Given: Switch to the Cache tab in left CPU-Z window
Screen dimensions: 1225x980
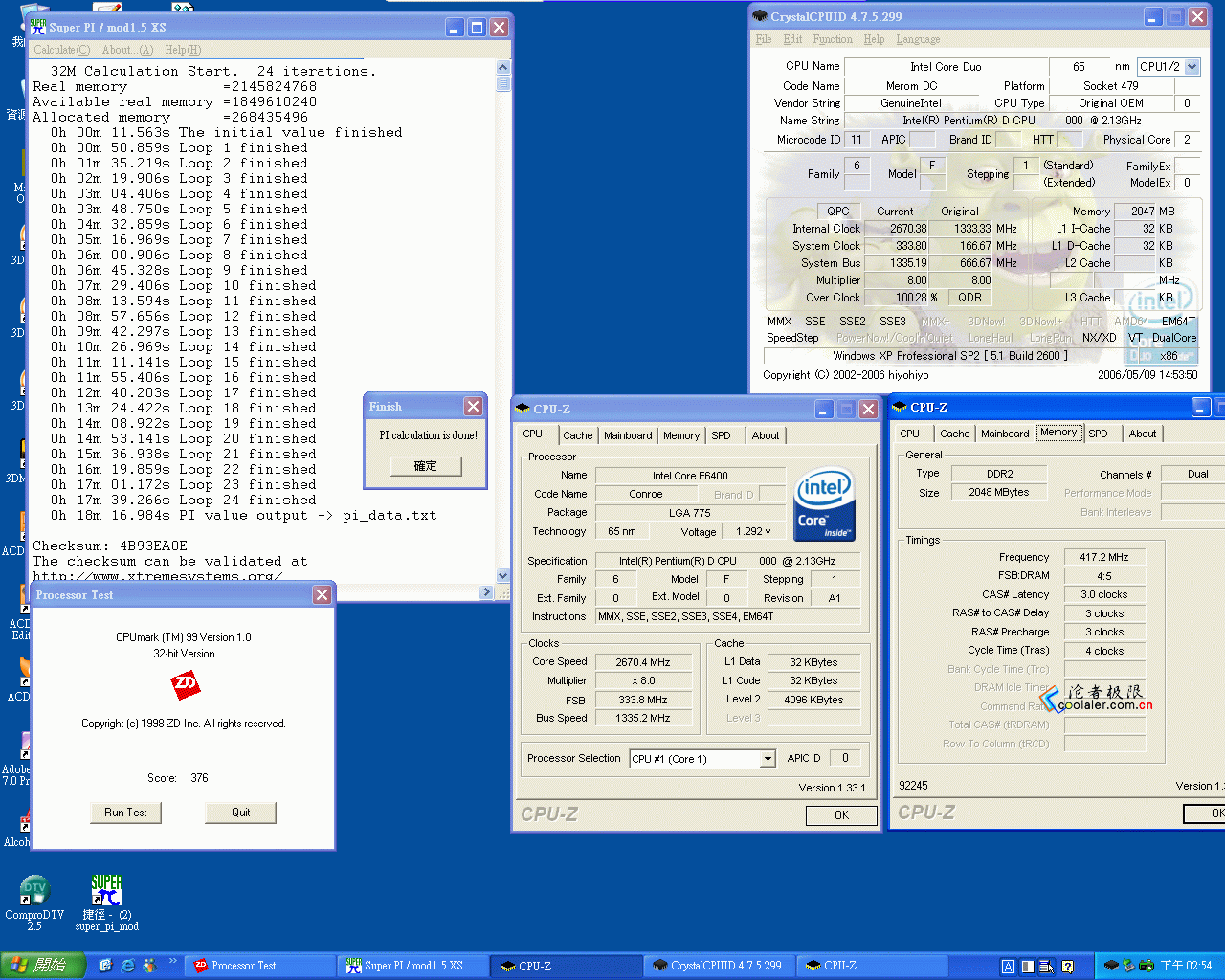Looking at the screenshot, I should tap(577, 435).
